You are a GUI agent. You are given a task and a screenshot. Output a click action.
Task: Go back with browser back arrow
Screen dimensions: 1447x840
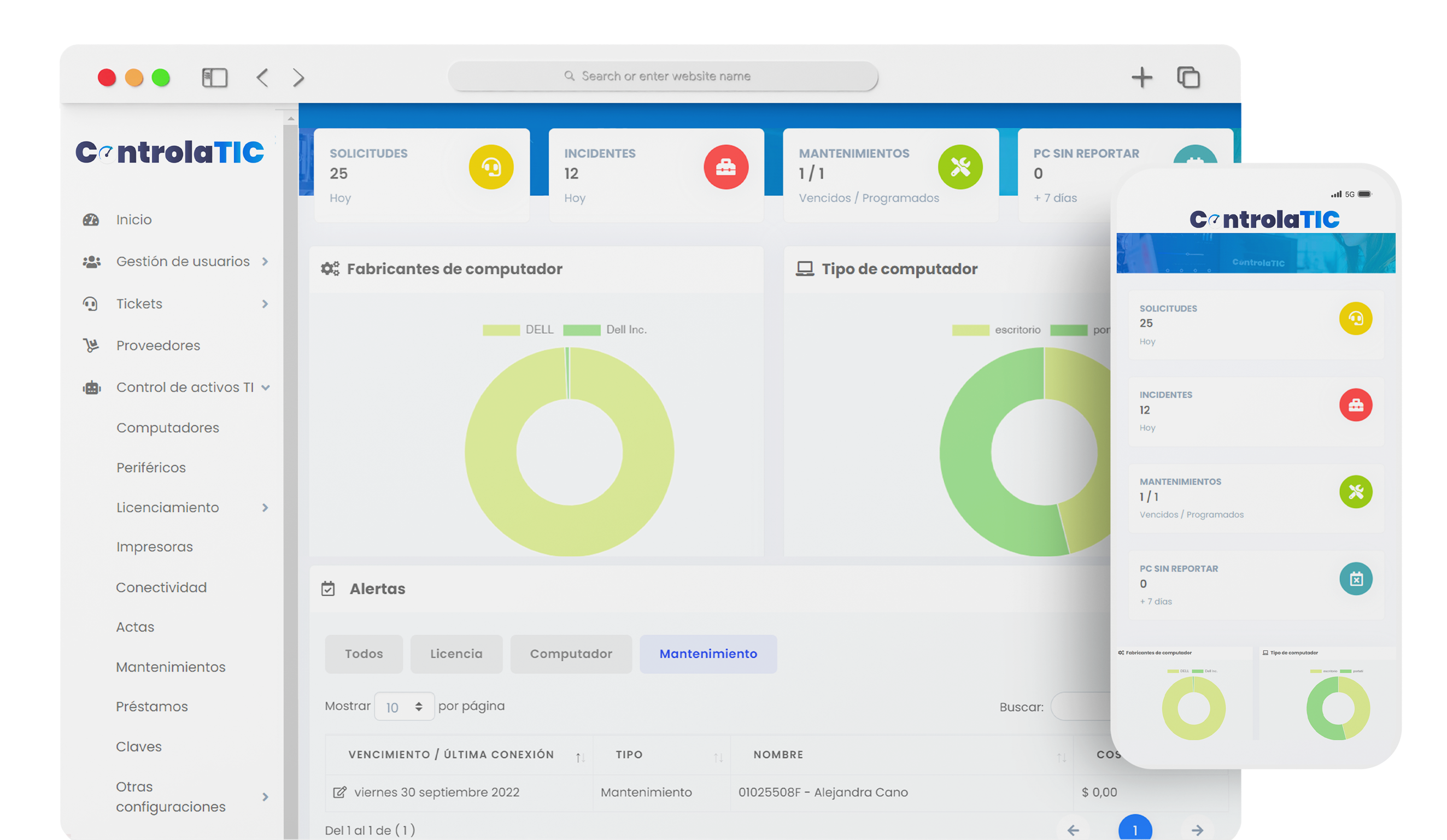click(262, 78)
